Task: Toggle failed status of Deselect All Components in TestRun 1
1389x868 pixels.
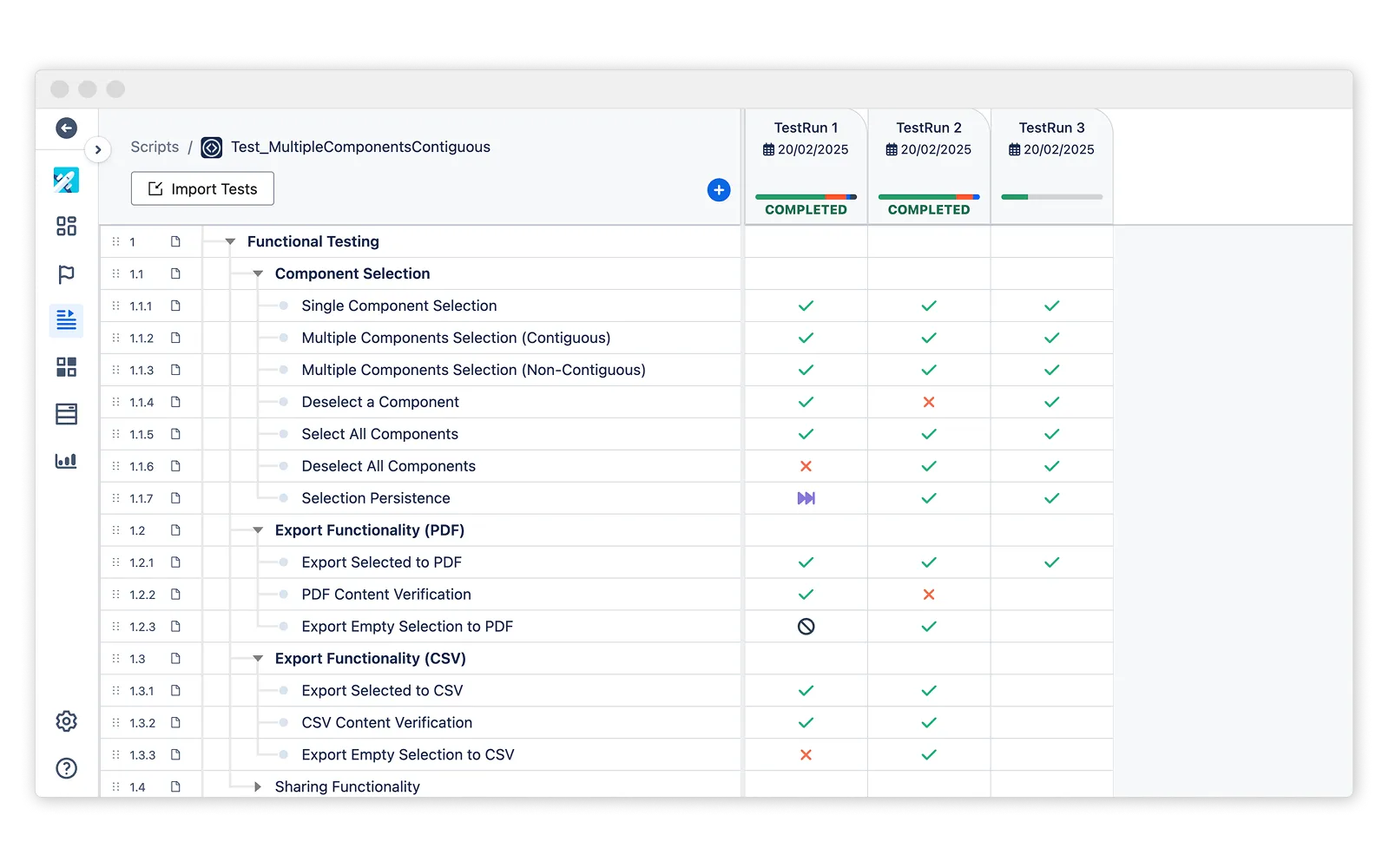Action: 806,466
